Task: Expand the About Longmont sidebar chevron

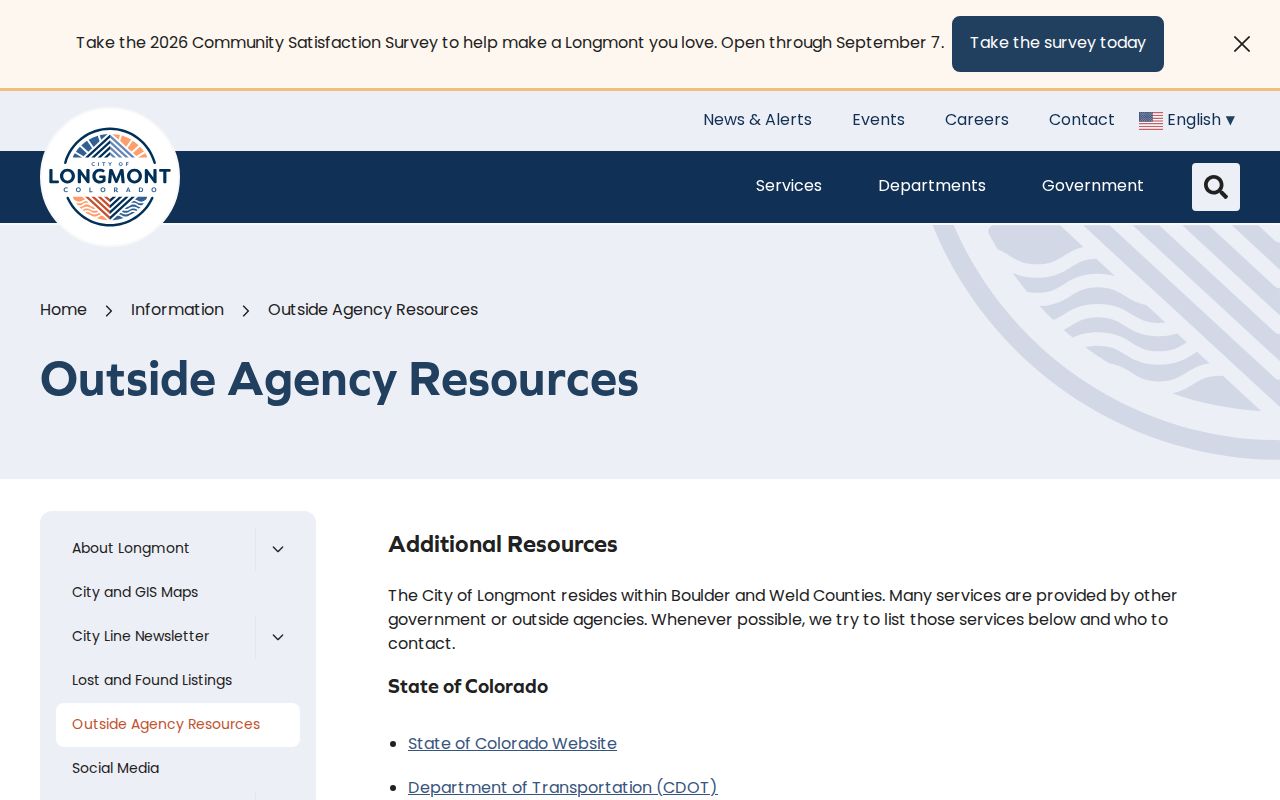Action: (278, 549)
